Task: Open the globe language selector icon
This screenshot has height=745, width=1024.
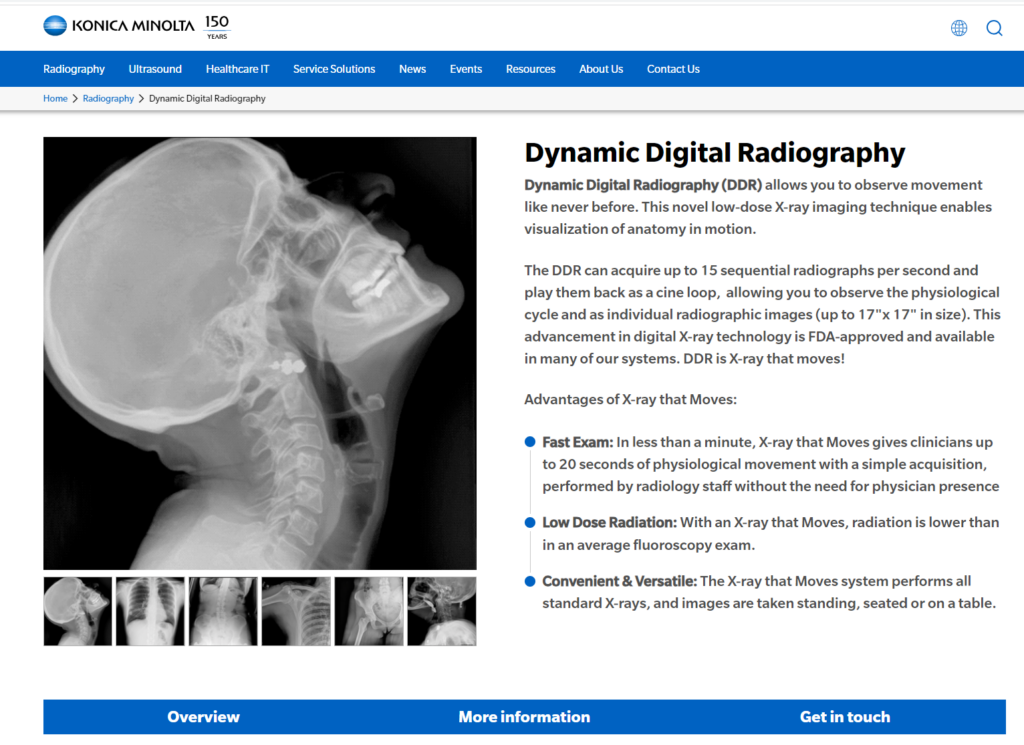Action: pyautogui.click(x=959, y=28)
